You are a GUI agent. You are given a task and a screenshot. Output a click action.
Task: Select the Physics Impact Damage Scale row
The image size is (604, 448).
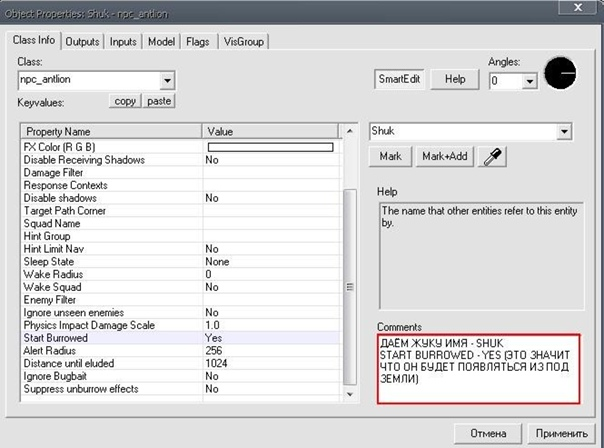(x=180, y=325)
